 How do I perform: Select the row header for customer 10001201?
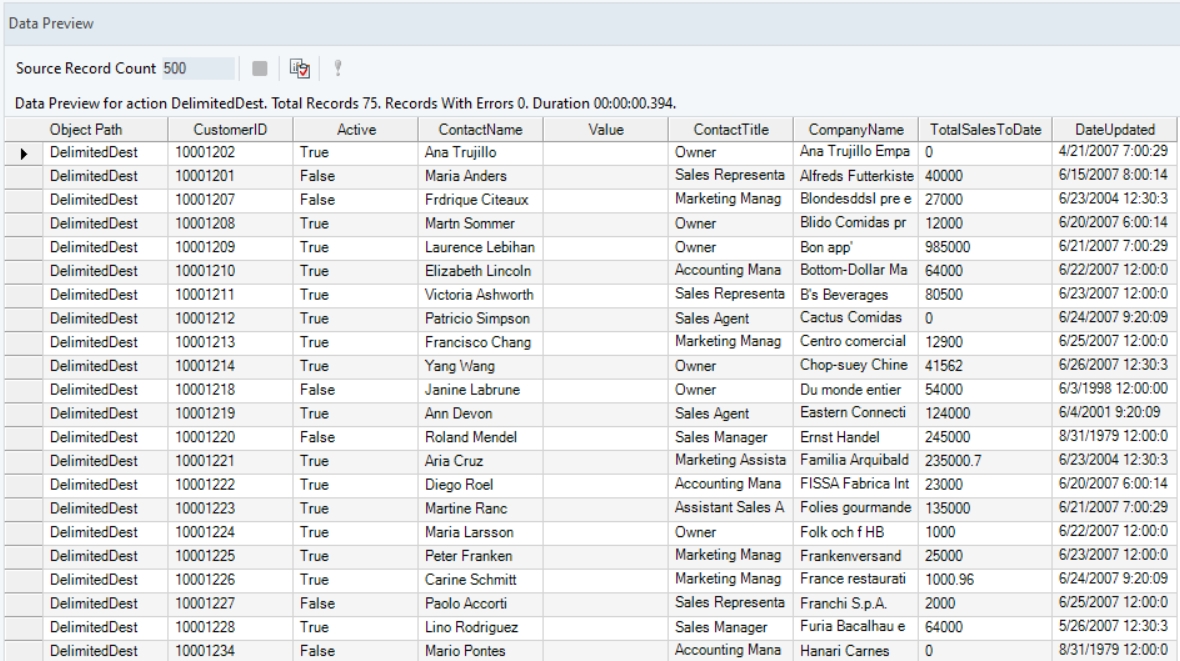pyautogui.click(x=21, y=175)
